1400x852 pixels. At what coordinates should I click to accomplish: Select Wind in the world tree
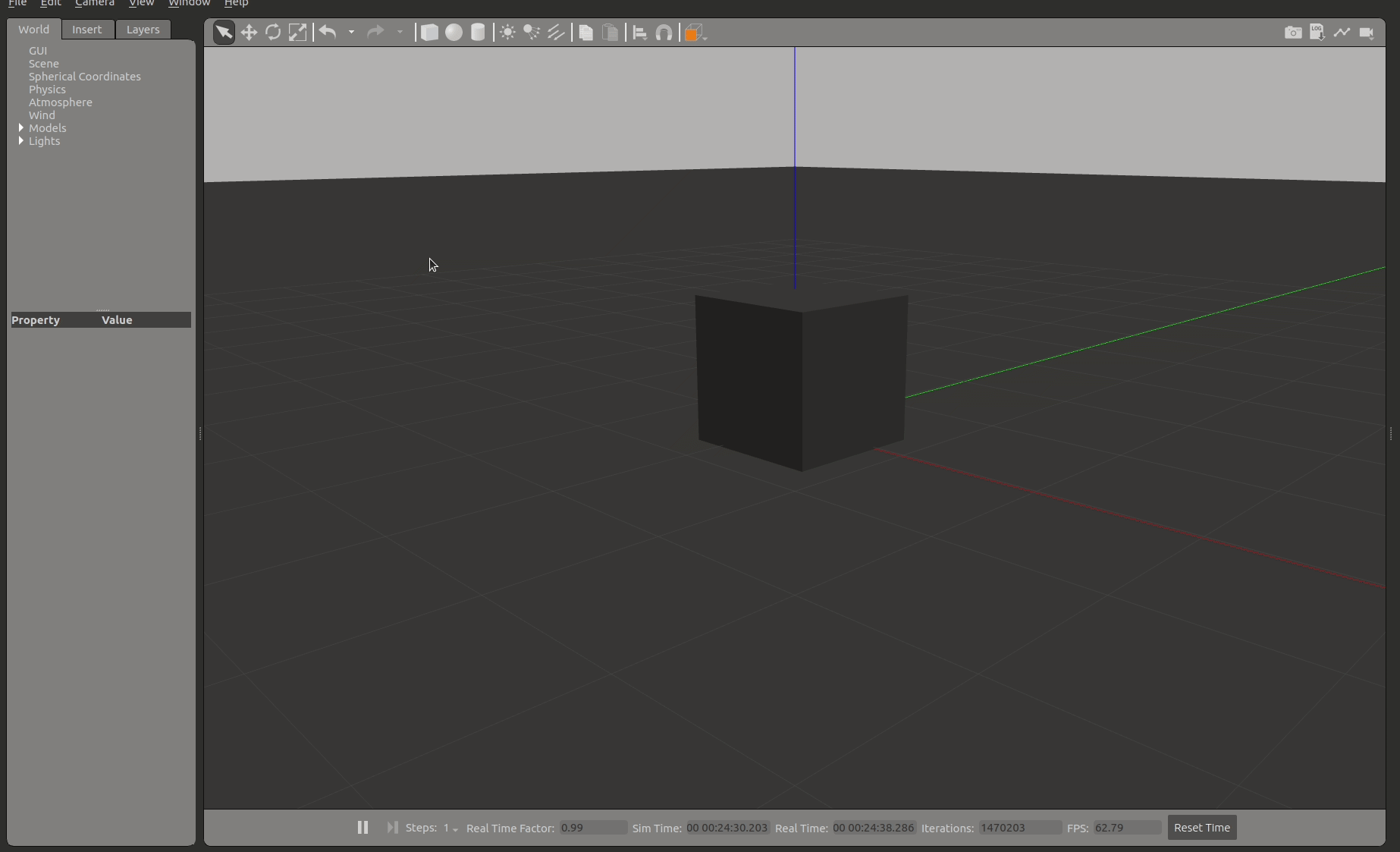(42, 115)
